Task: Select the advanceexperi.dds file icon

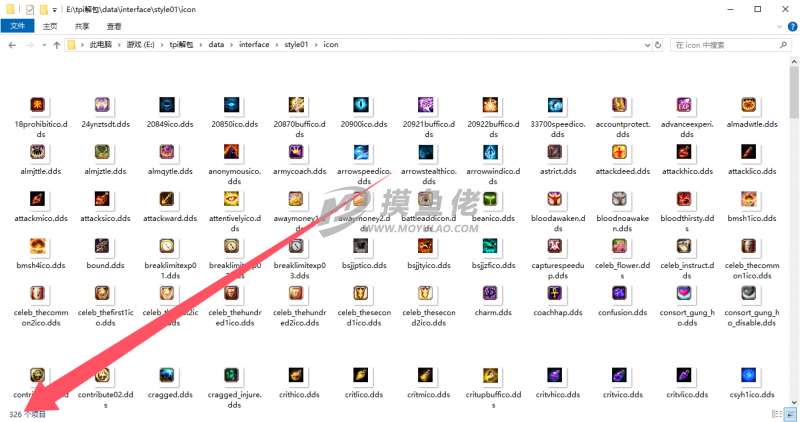Action: coord(684,105)
